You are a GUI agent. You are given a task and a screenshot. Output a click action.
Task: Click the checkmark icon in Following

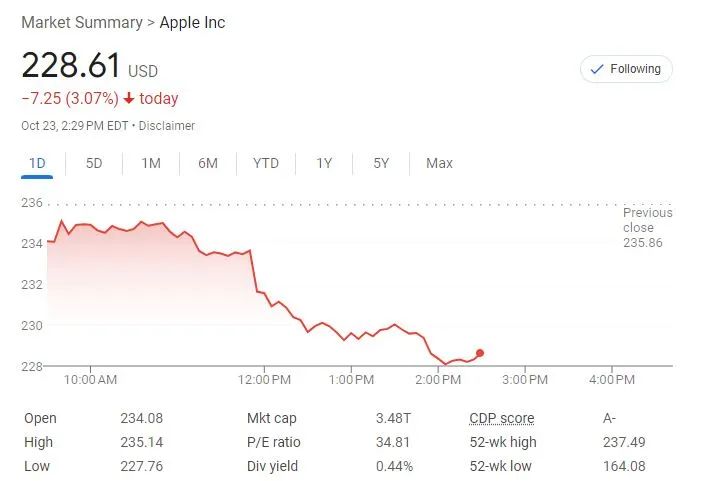pos(598,69)
